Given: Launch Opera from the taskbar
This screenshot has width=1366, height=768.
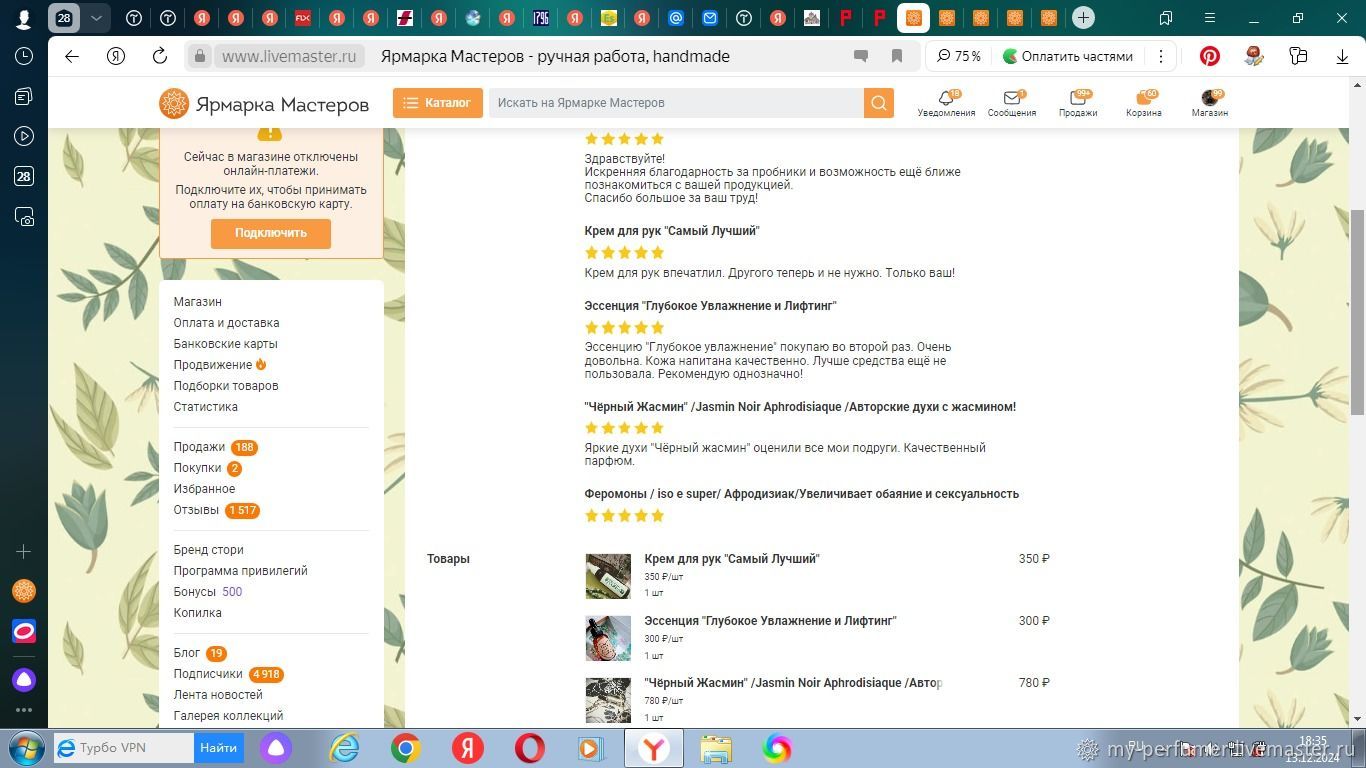Looking at the screenshot, I should pos(530,748).
